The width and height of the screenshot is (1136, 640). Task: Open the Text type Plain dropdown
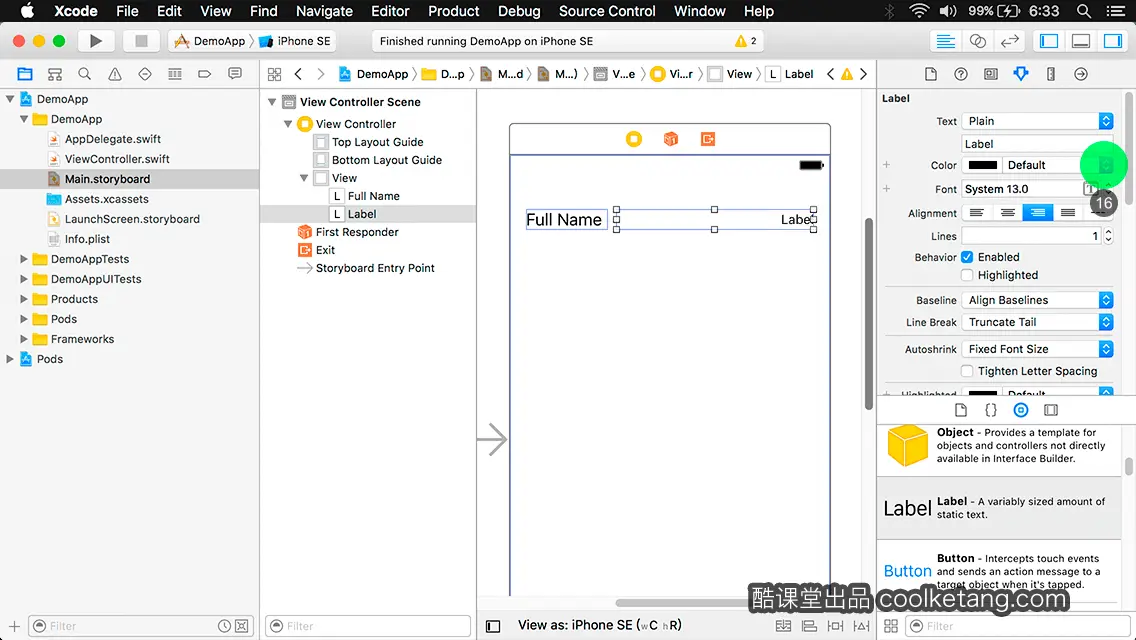click(1037, 121)
